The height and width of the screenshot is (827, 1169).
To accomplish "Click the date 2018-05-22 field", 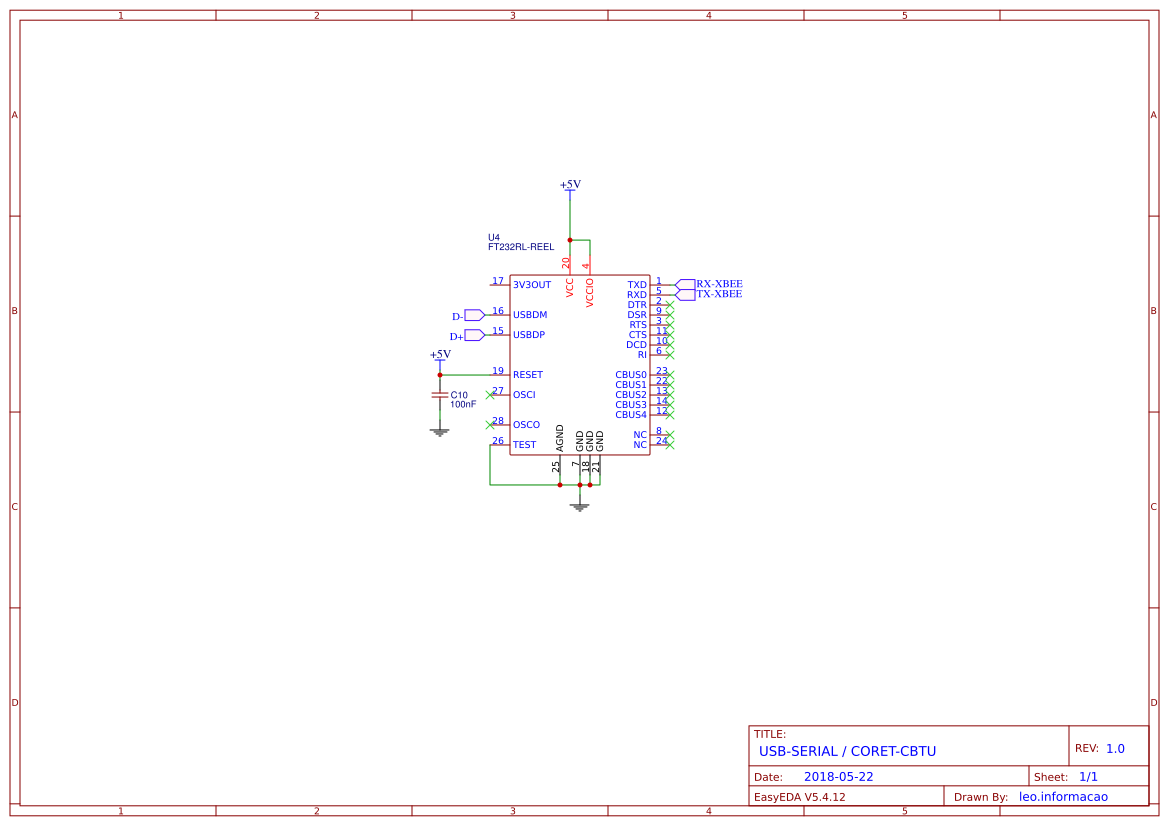I will [x=838, y=777].
